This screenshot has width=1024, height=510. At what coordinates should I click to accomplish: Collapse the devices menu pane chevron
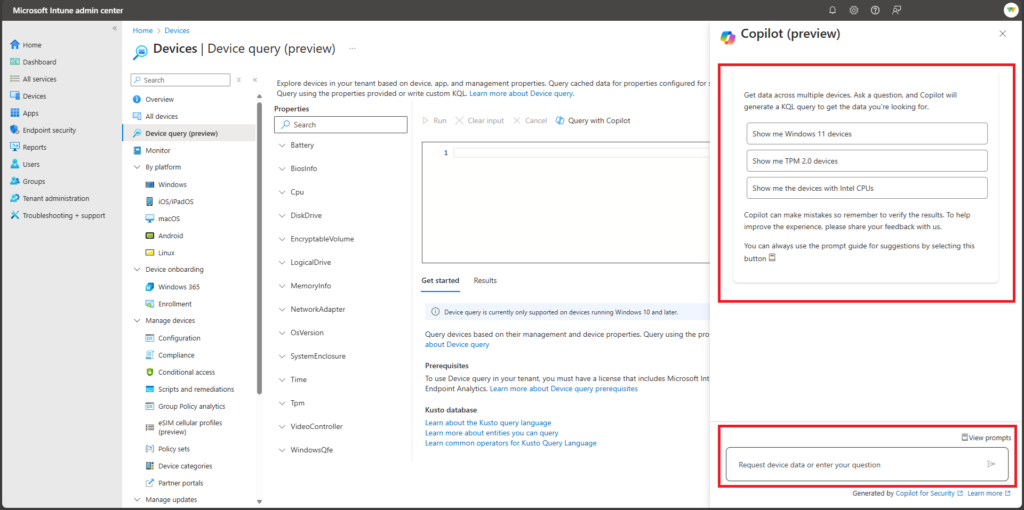pos(255,80)
